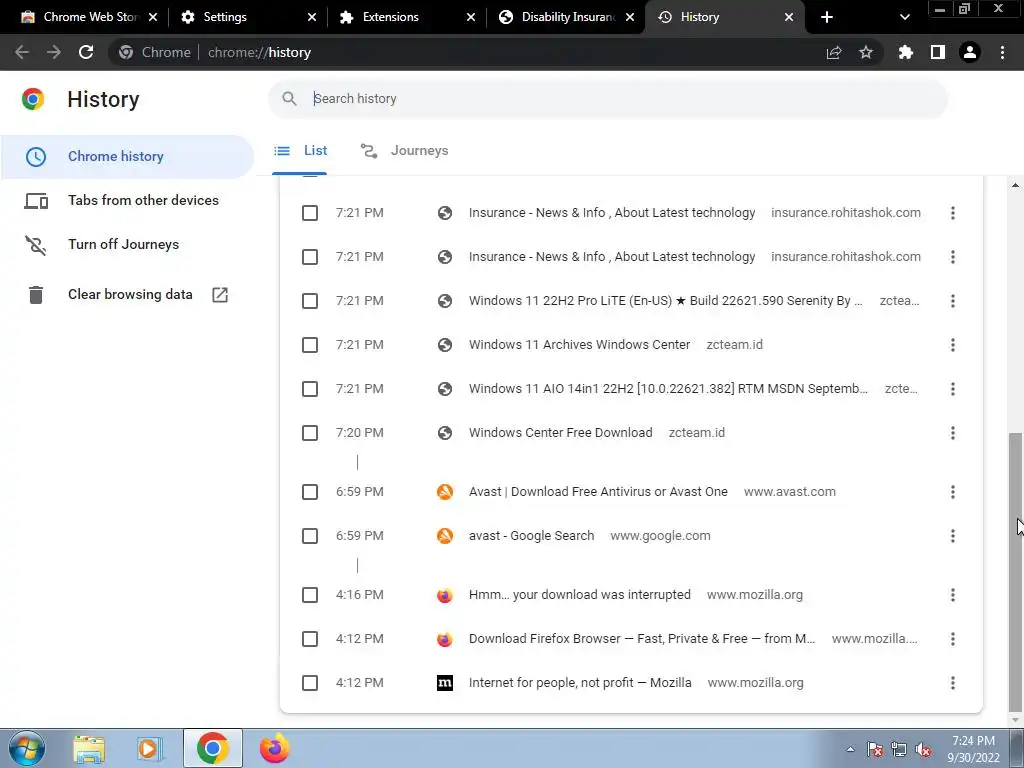Click the Avast icon of Avast Download Free Antivirus entry
Viewport: 1024px width, 768px height.
coord(445,492)
